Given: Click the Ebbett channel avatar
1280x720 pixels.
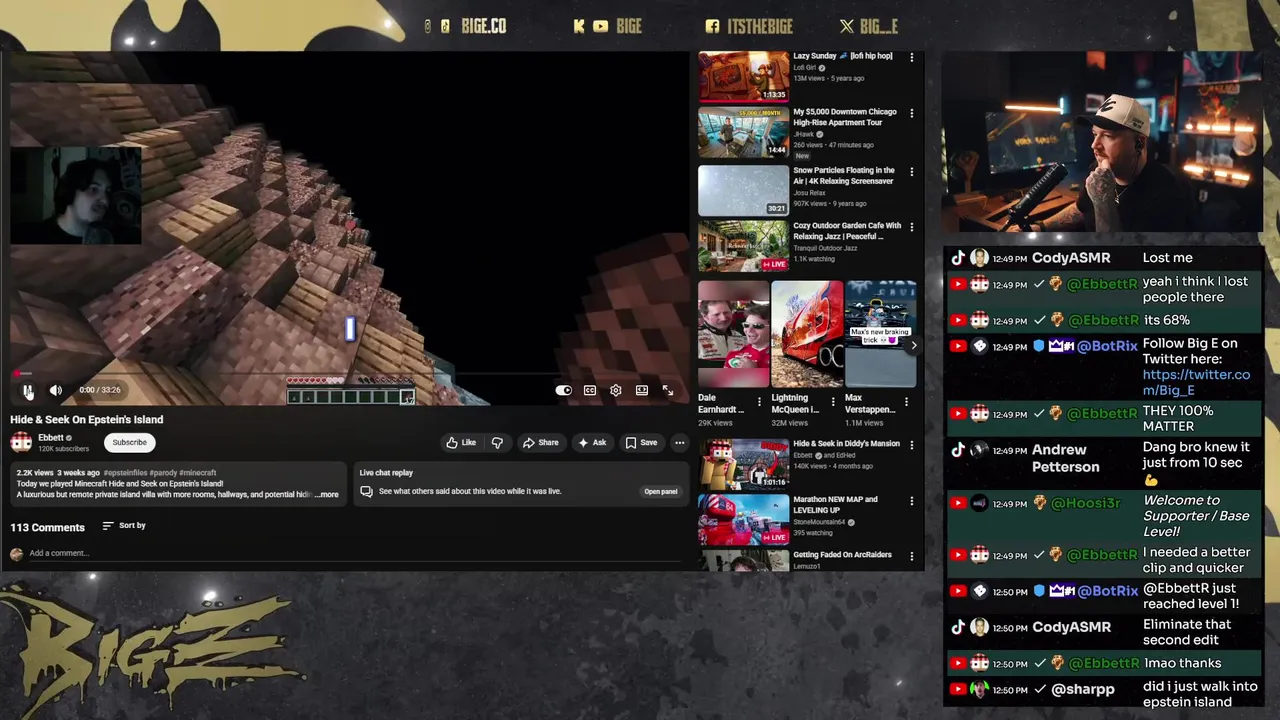Looking at the screenshot, I should click(21, 442).
